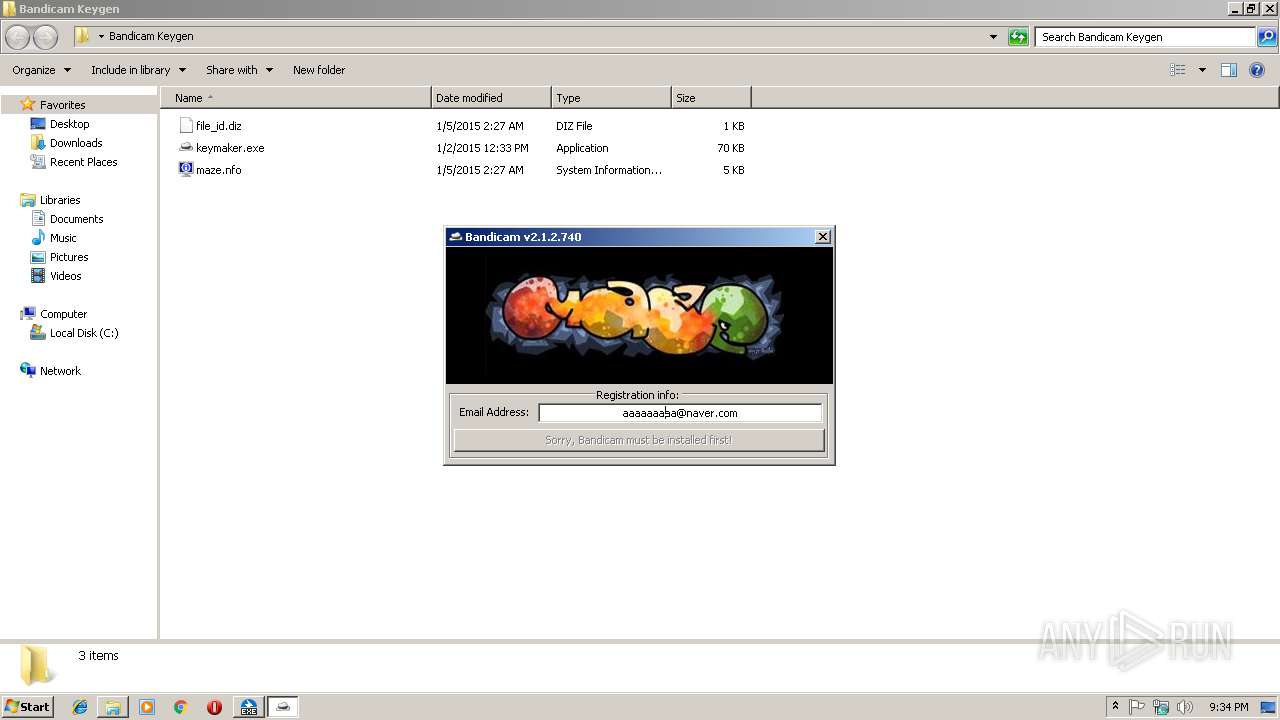Select the maze.nfo file icon

185,170
